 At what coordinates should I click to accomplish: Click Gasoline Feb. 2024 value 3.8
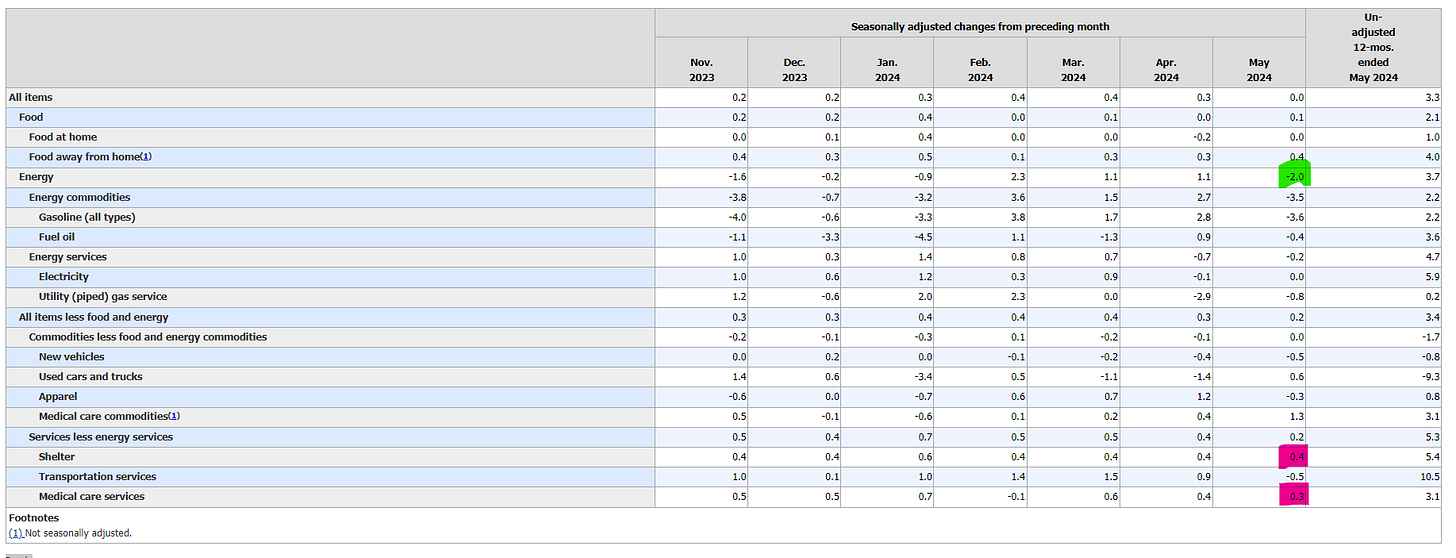point(1018,217)
